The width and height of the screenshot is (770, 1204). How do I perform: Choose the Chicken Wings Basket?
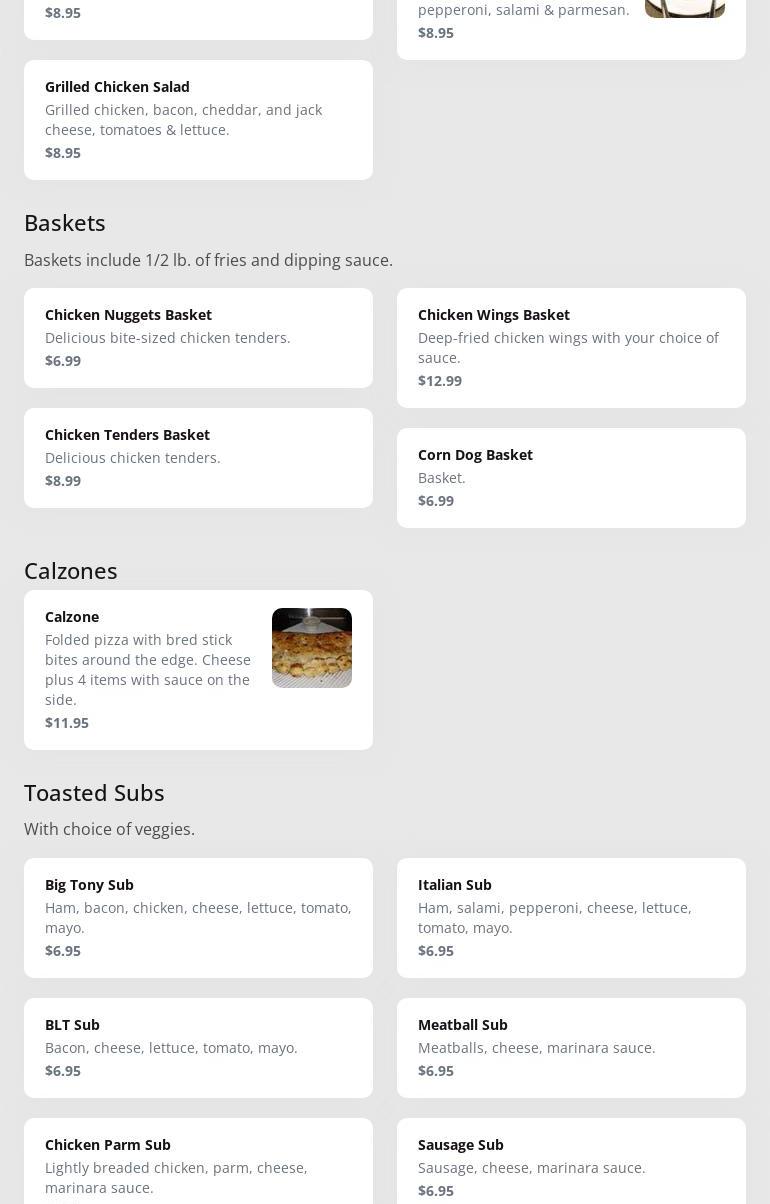571,348
